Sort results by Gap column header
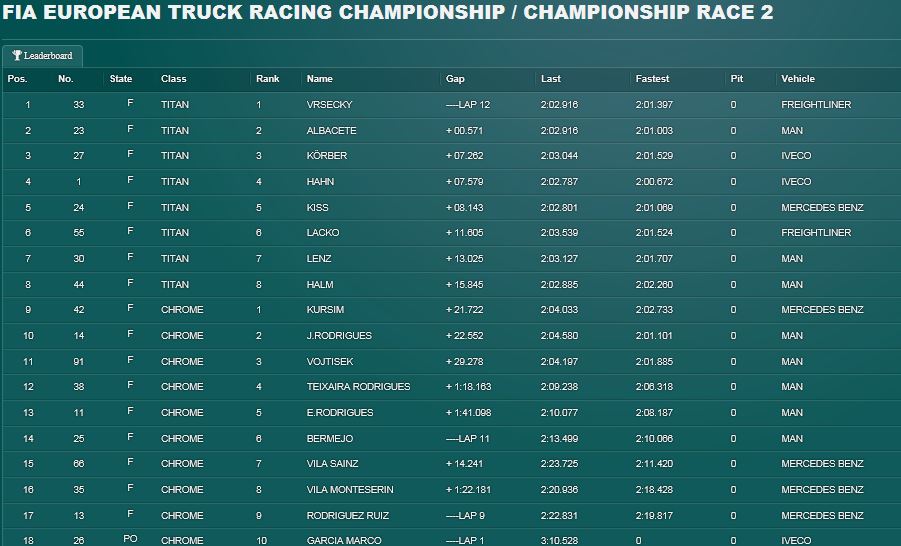This screenshot has height=546, width=901. [456, 79]
